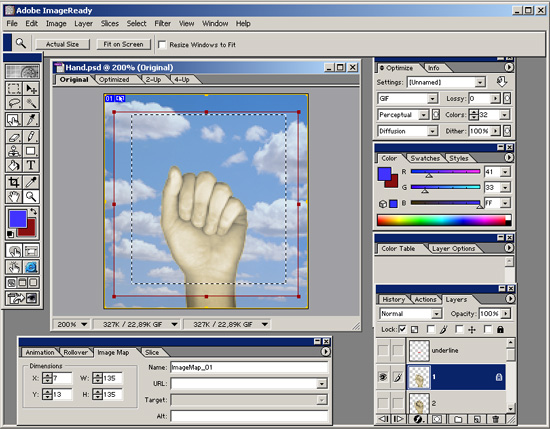Click the rainbow color ramp bar
The image size is (550, 429).
[x=444, y=220]
